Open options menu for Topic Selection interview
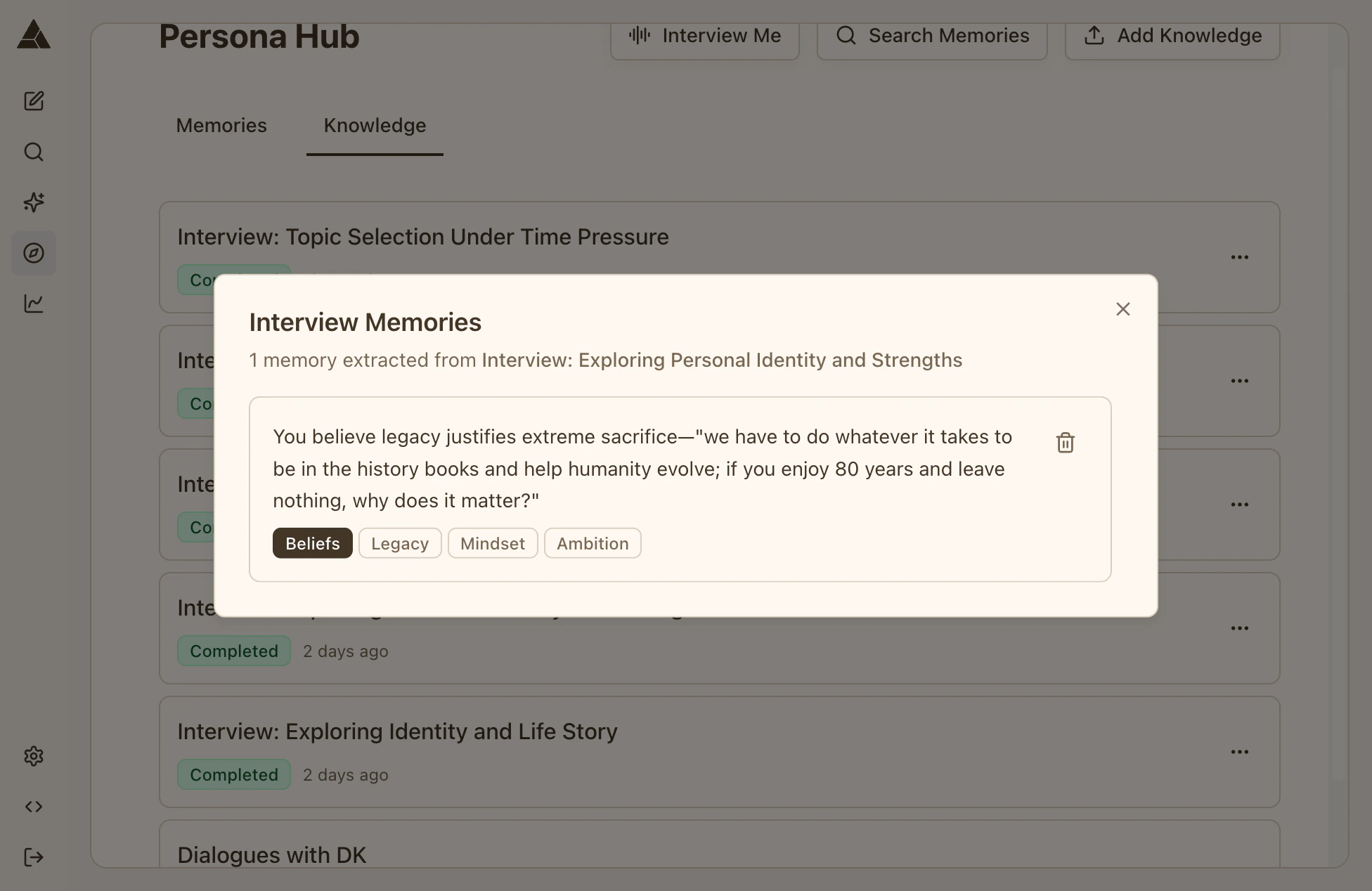The height and width of the screenshot is (891, 1372). tap(1239, 257)
